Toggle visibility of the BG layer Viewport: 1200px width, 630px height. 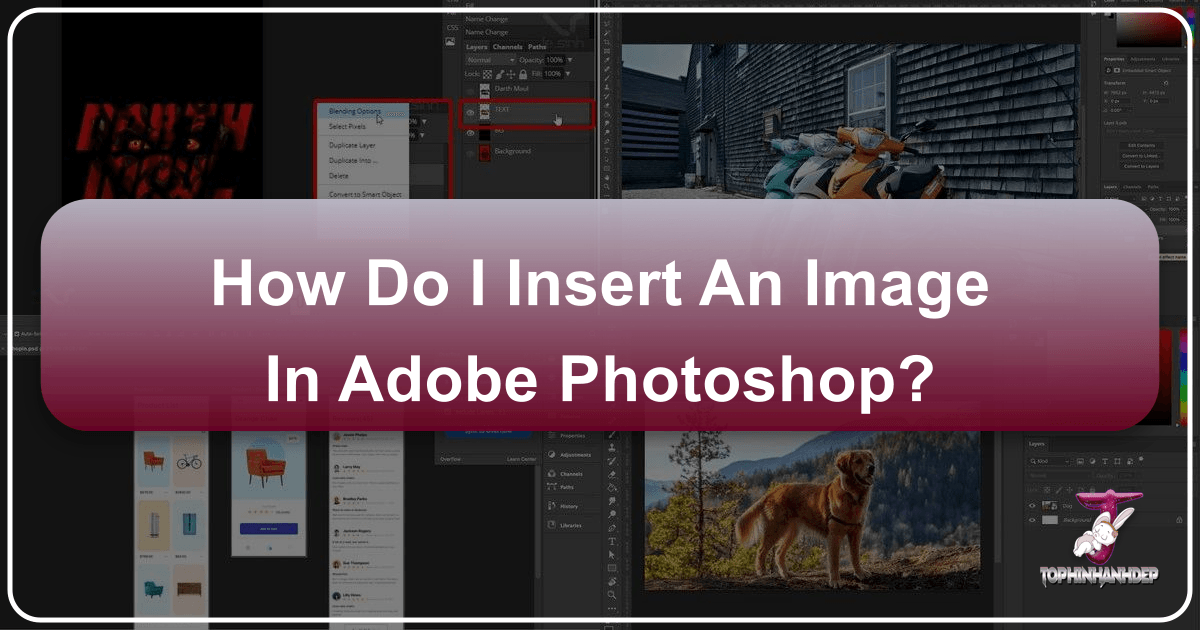pyautogui.click(x=470, y=133)
